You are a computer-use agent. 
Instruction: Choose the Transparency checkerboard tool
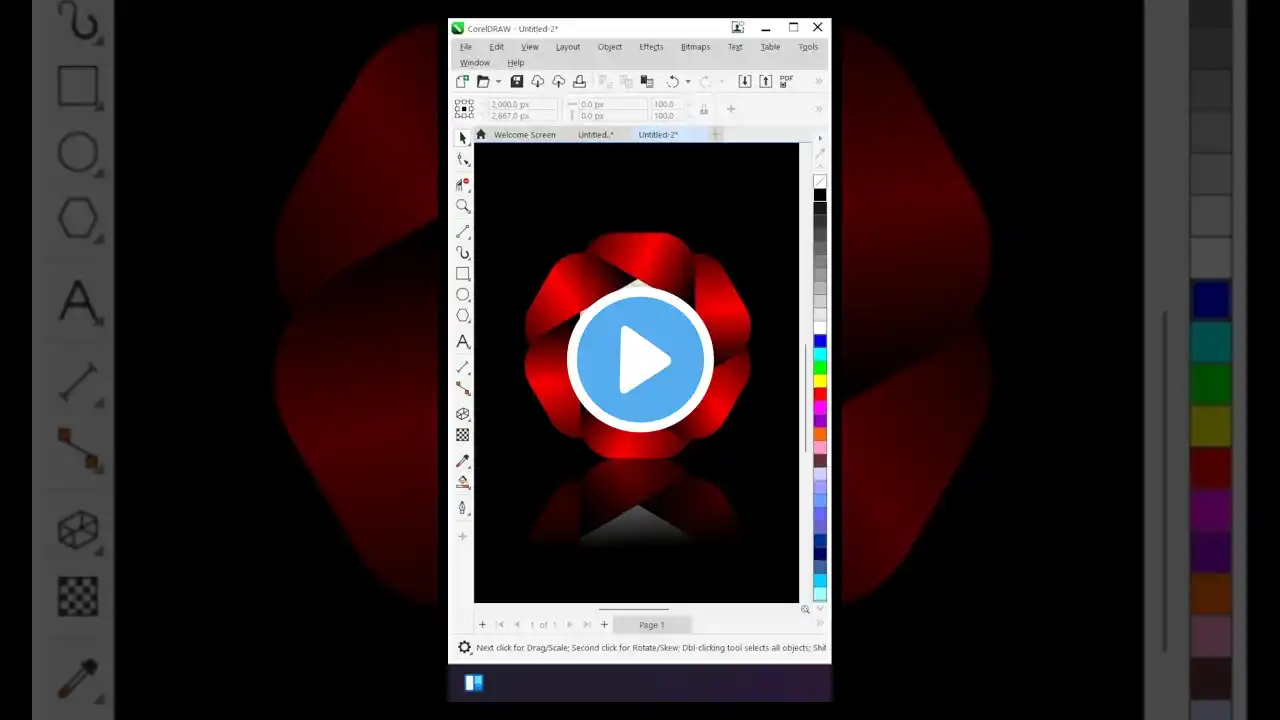point(463,435)
